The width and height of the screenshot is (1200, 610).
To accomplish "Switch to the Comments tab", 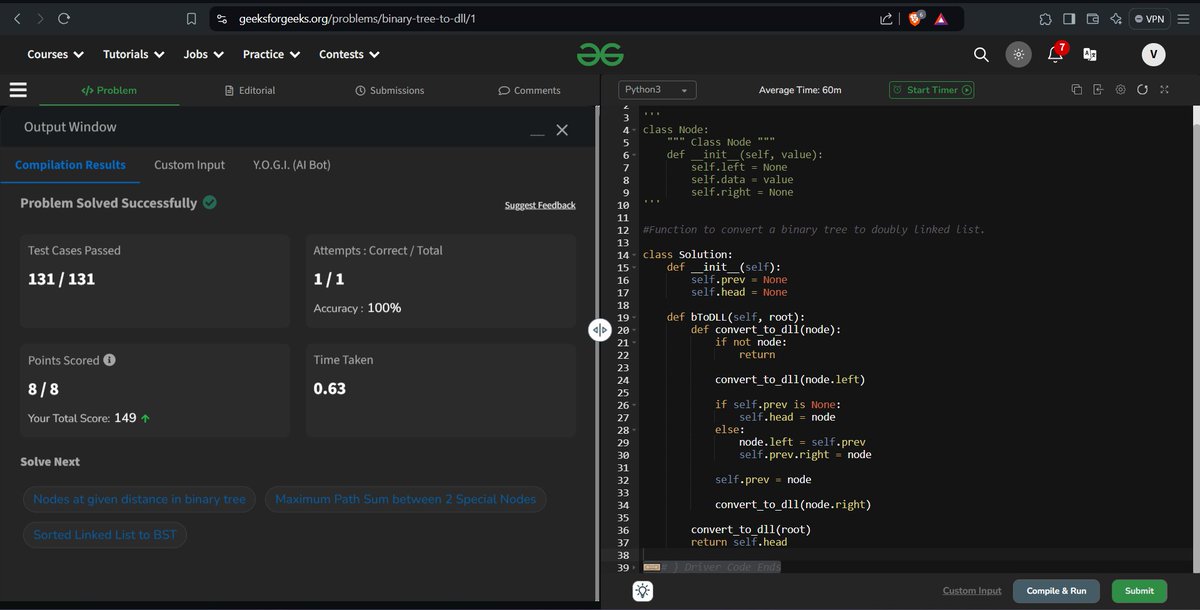I will pyautogui.click(x=529, y=90).
